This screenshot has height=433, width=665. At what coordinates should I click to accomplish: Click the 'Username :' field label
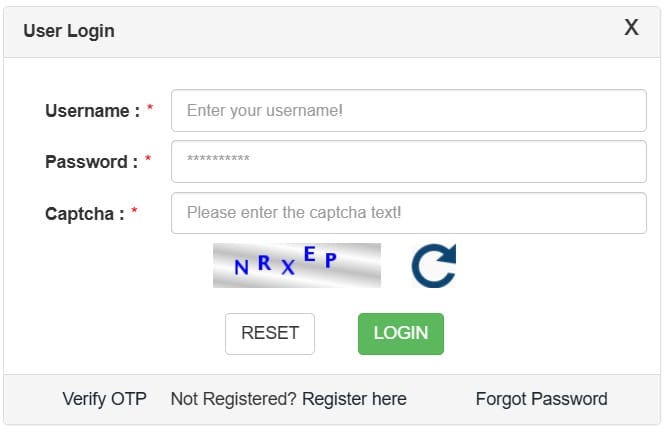pos(92,111)
